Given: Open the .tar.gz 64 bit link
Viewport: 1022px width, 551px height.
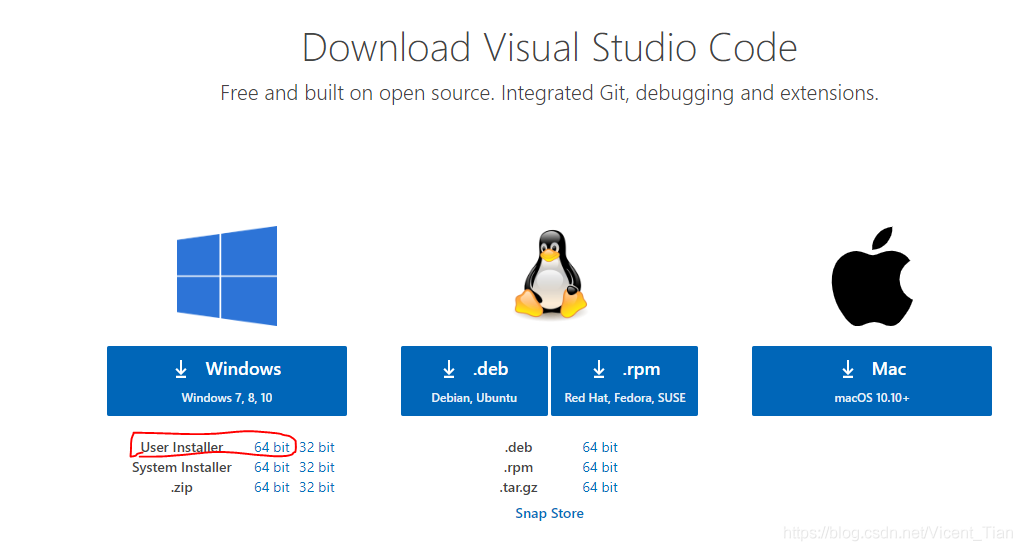Looking at the screenshot, I should (600, 488).
